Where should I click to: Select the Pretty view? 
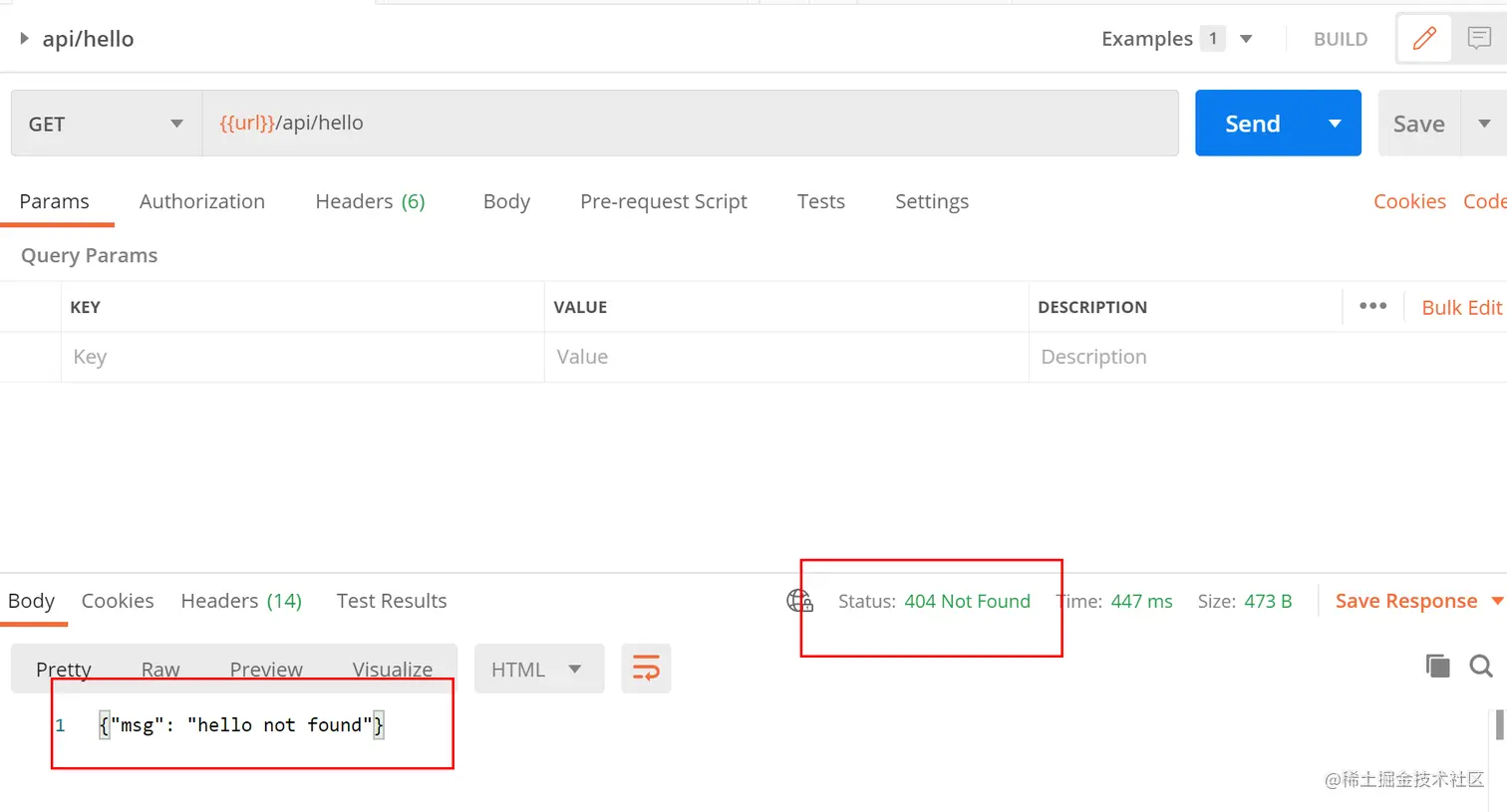64,670
